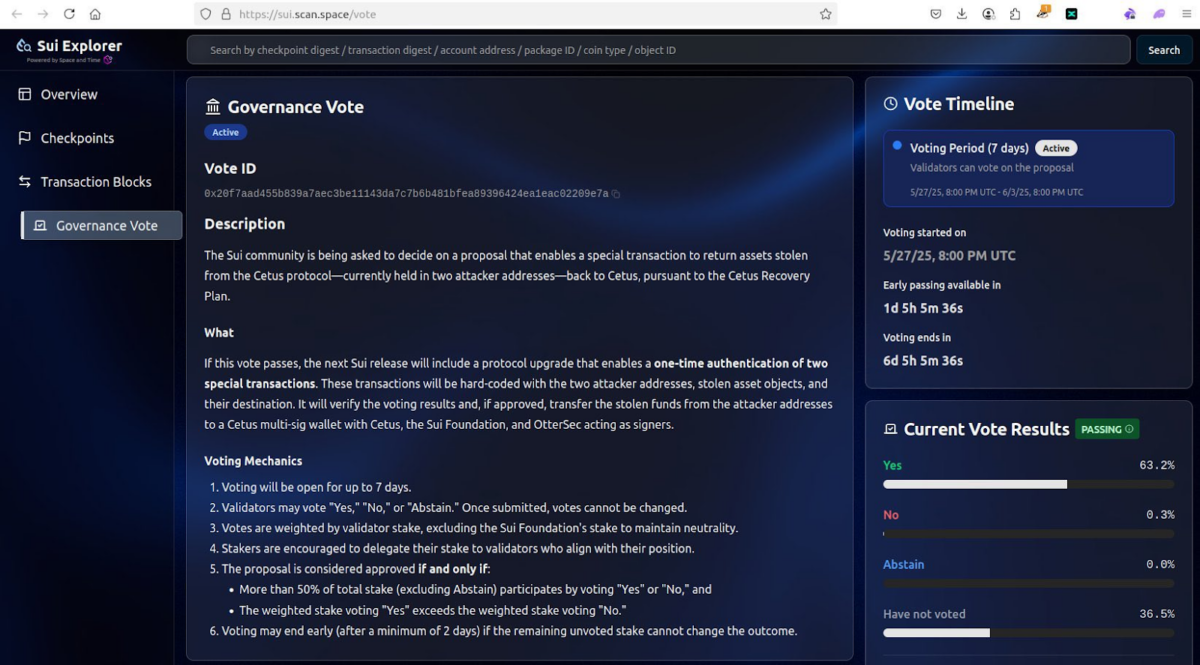Reload the current browser page
The width and height of the screenshot is (1200, 665).
coord(69,14)
